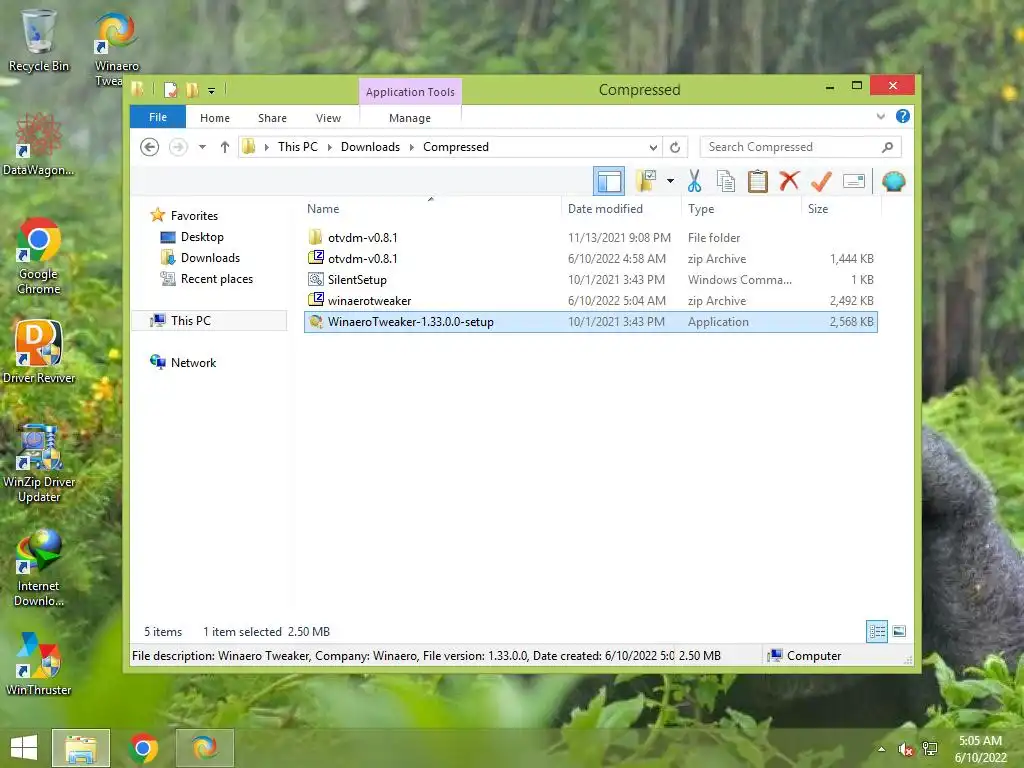The width and height of the screenshot is (1024, 768).
Task: Expand arrow after This PC in breadcrumb
Action: (330, 148)
